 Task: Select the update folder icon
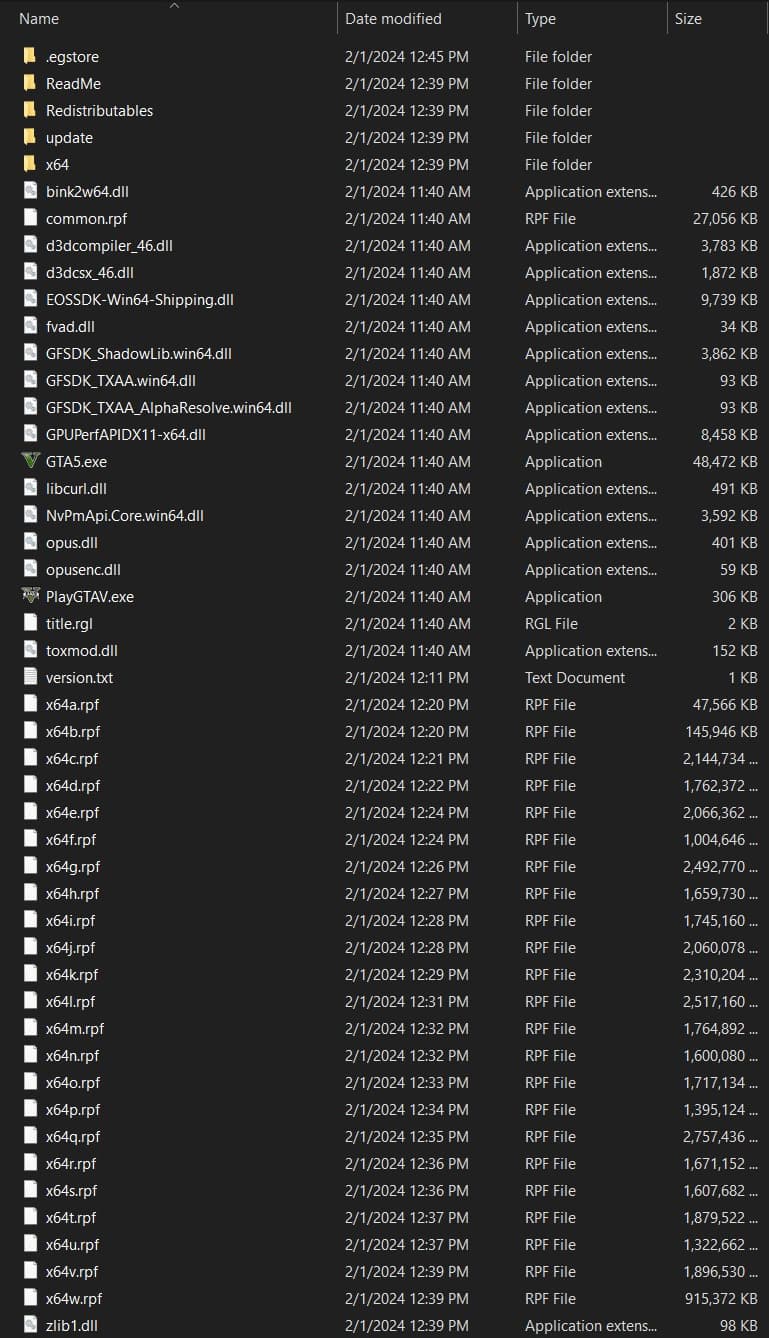coord(30,137)
